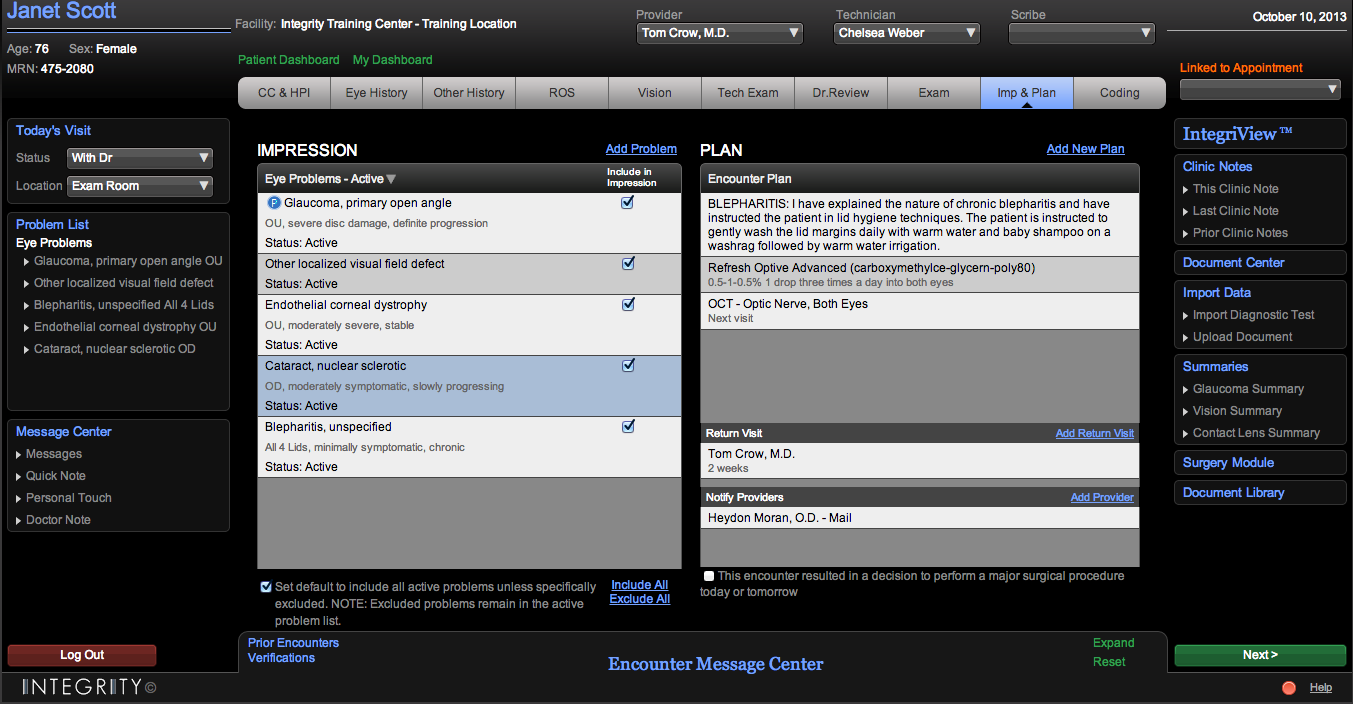Check the major surgical procedure decision box
The image size is (1353, 704).
coord(709,576)
